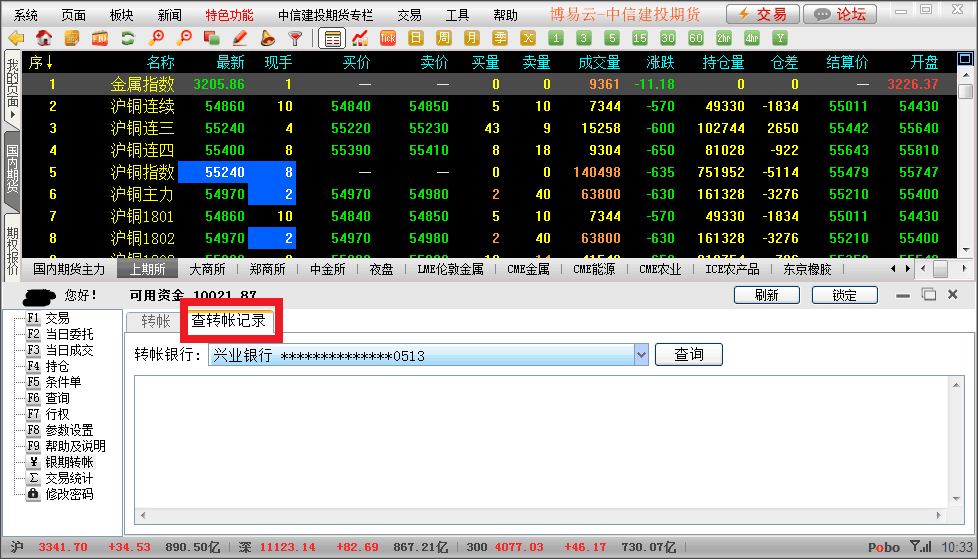978x559 pixels.
Task: Click the 查询 query button
Action: pyautogui.click(x=688, y=355)
